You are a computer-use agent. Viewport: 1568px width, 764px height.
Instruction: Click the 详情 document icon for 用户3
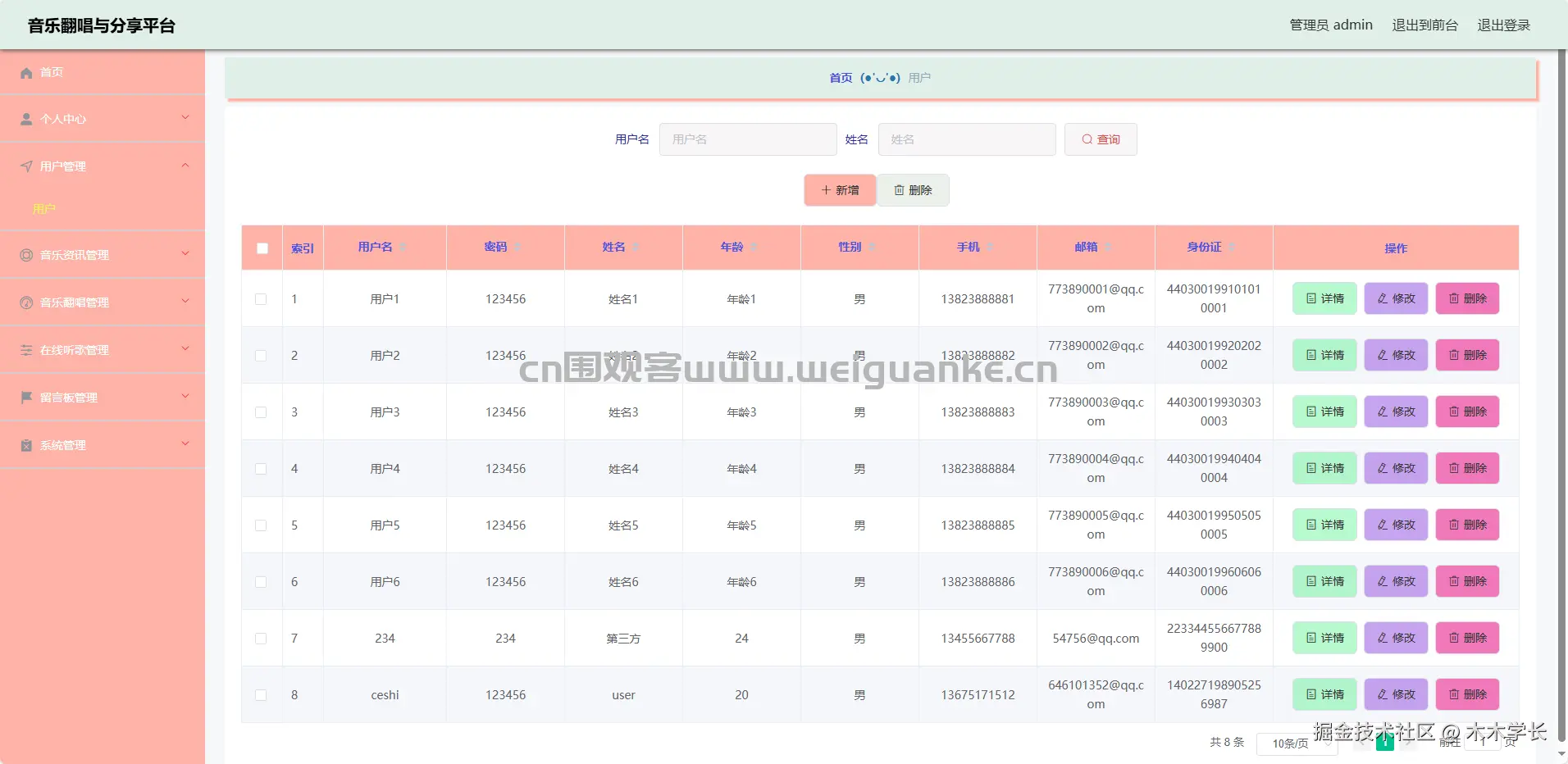coord(1311,412)
